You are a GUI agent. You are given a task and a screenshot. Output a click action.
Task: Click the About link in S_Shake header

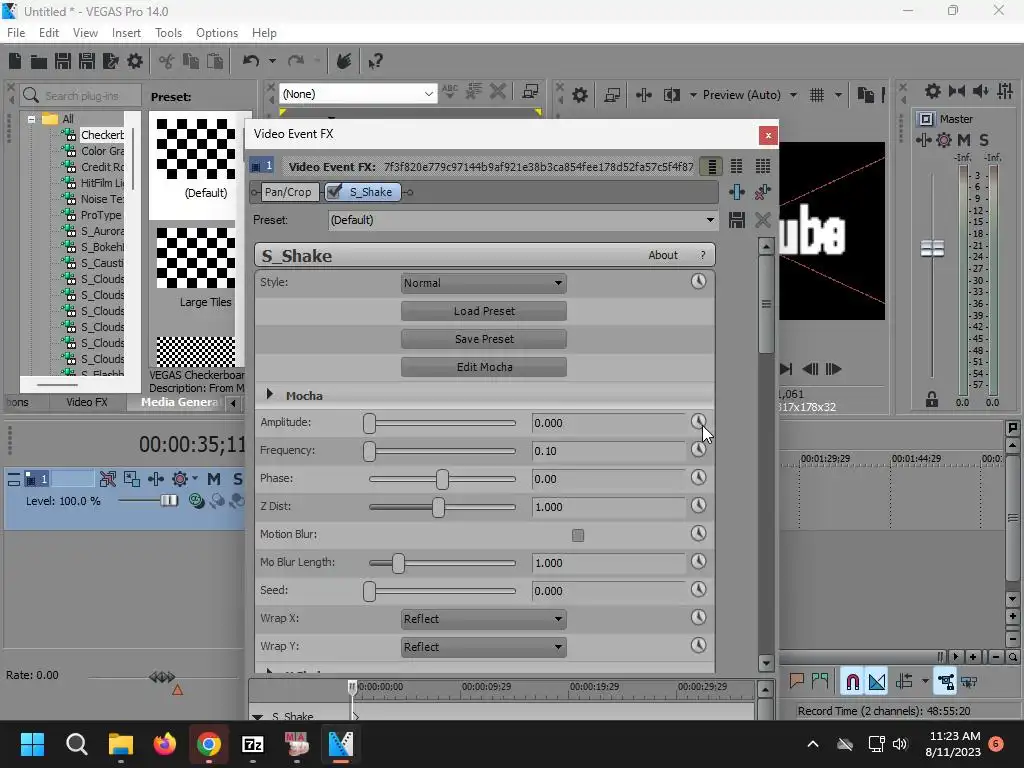(x=662, y=255)
